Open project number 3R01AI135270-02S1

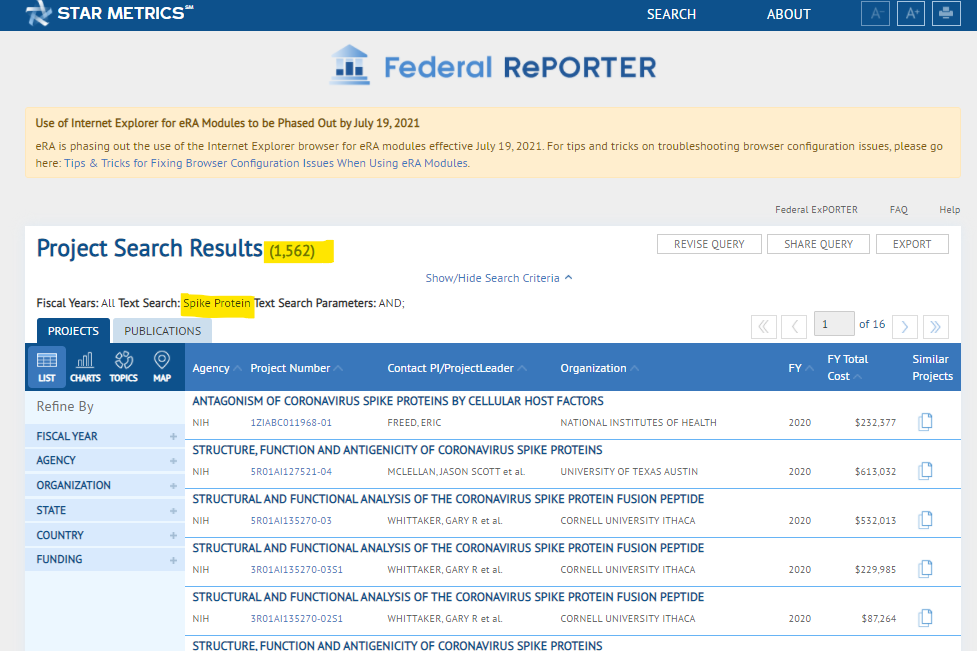(x=297, y=619)
